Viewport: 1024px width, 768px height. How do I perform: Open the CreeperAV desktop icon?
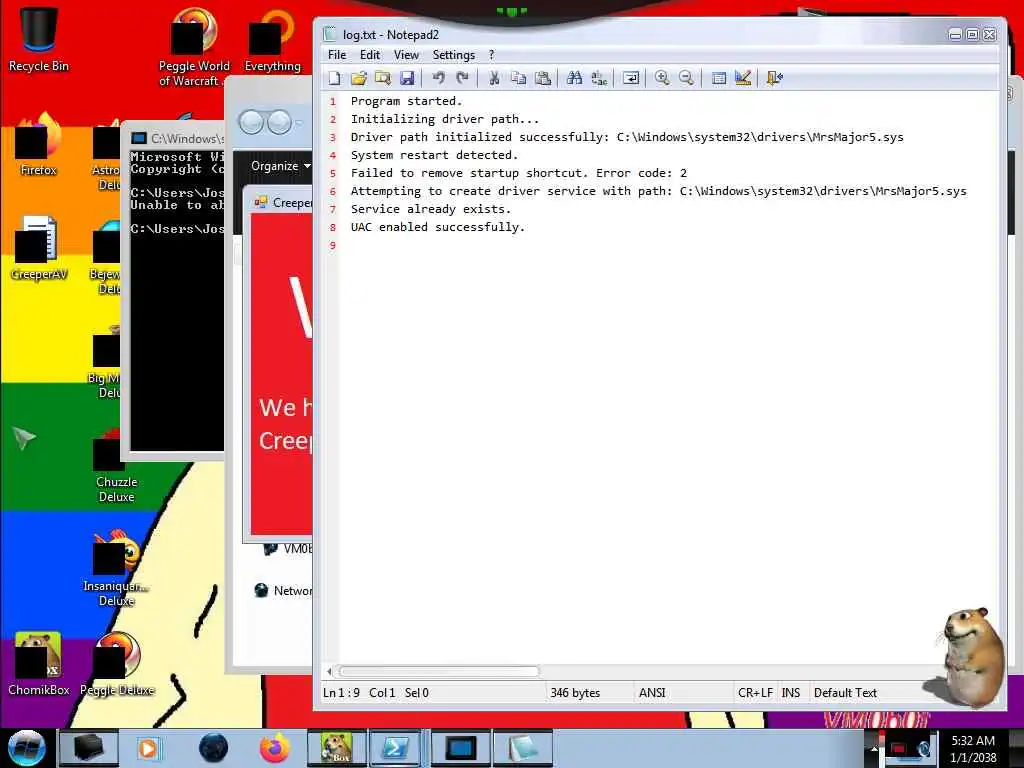pyautogui.click(x=39, y=248)
